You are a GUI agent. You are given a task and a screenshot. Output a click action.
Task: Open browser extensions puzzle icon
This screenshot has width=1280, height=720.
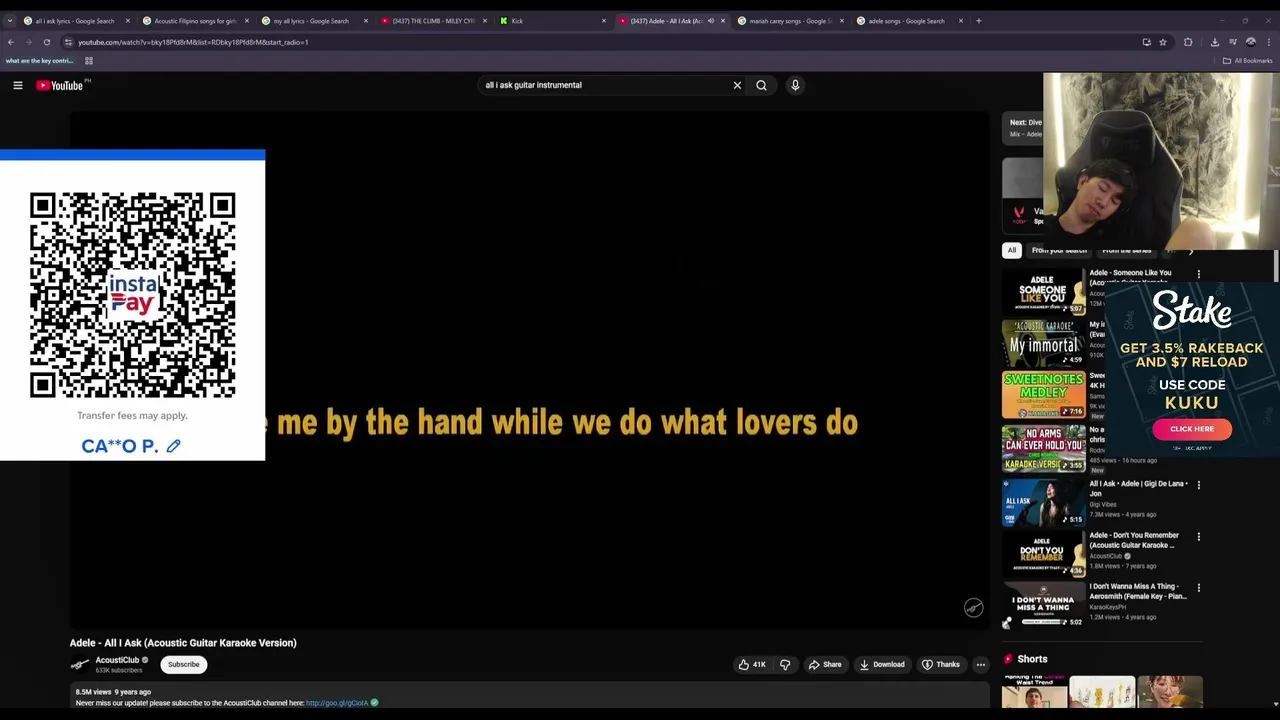[x=1188, y=42]
